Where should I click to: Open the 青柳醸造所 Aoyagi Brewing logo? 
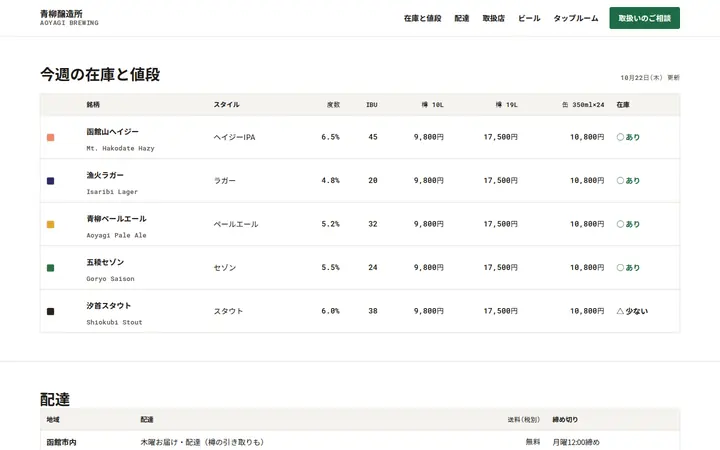tap(69, 18)
